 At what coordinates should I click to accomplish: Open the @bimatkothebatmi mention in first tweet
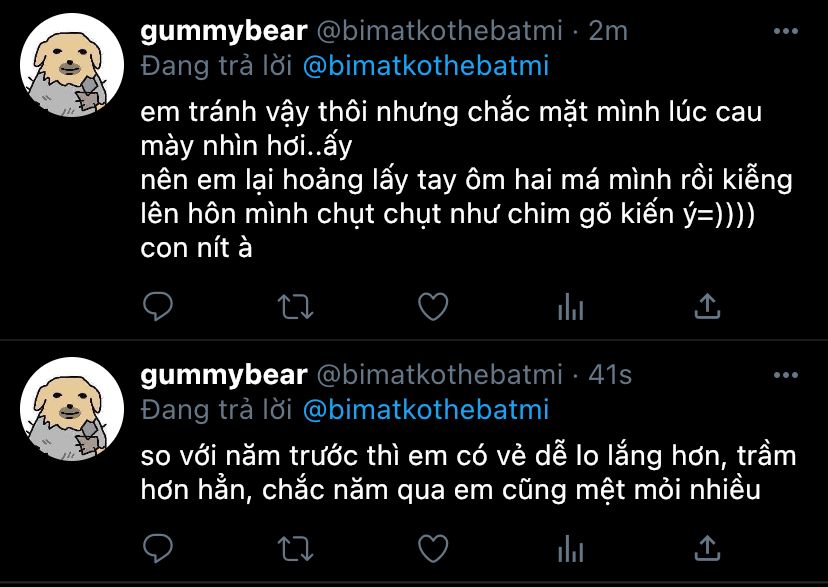click(x=426, y=66)
